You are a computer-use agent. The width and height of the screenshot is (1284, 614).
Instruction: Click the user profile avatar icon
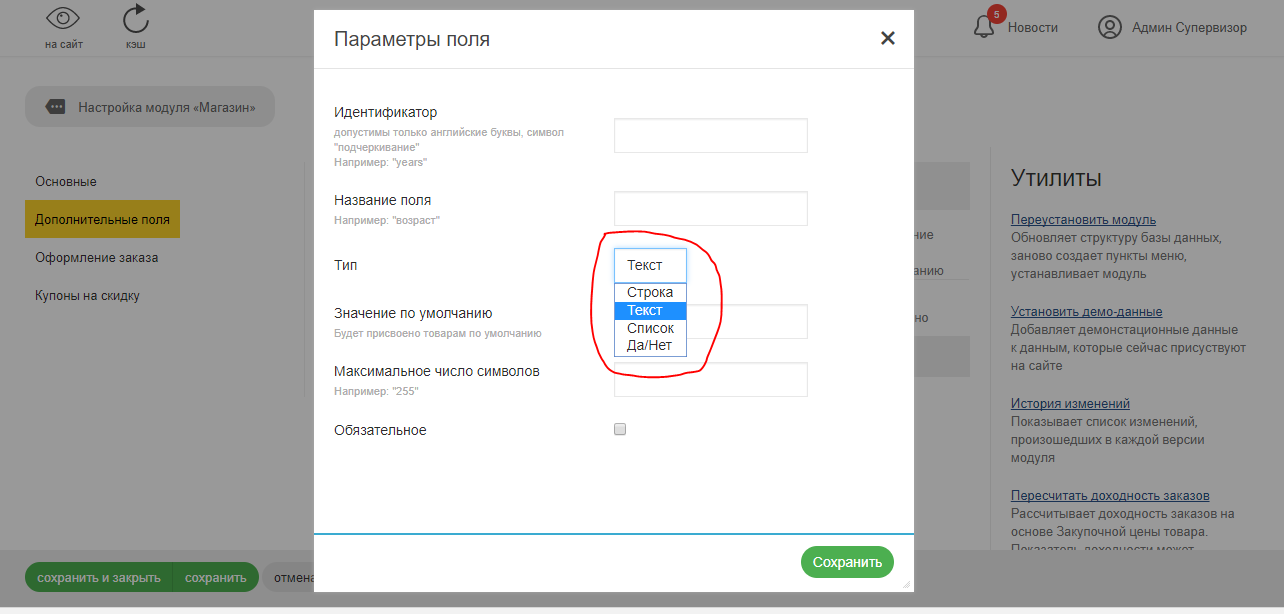(1110, 27)
